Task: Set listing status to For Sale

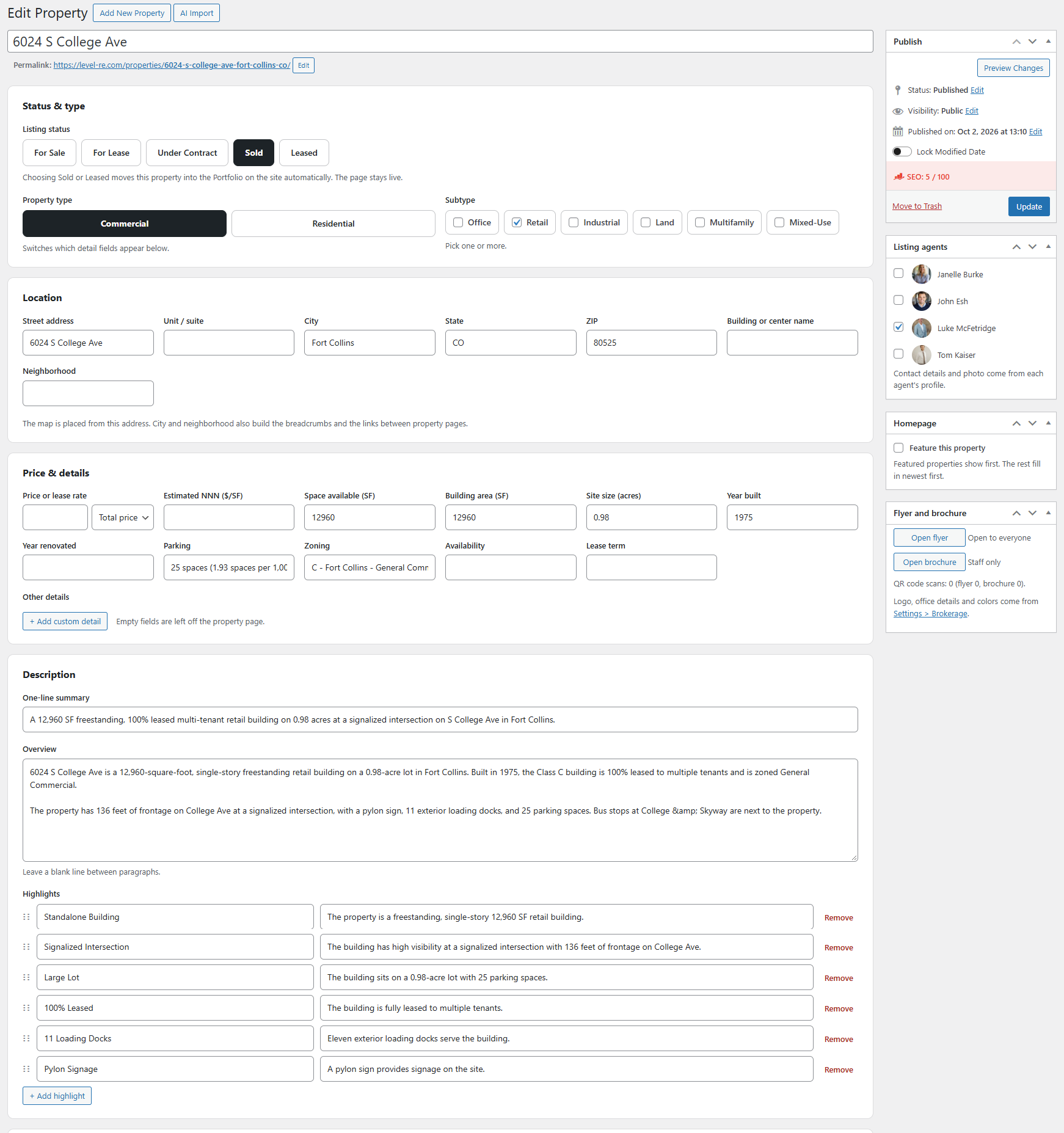Action: (x=49, y=153)
